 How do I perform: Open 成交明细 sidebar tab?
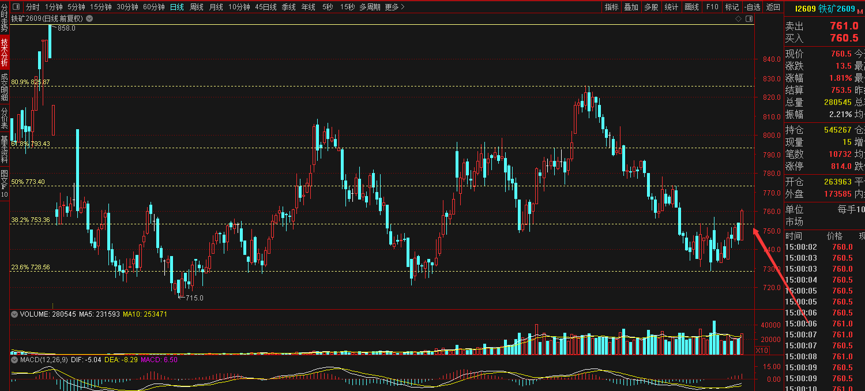(x=4, y=87)
